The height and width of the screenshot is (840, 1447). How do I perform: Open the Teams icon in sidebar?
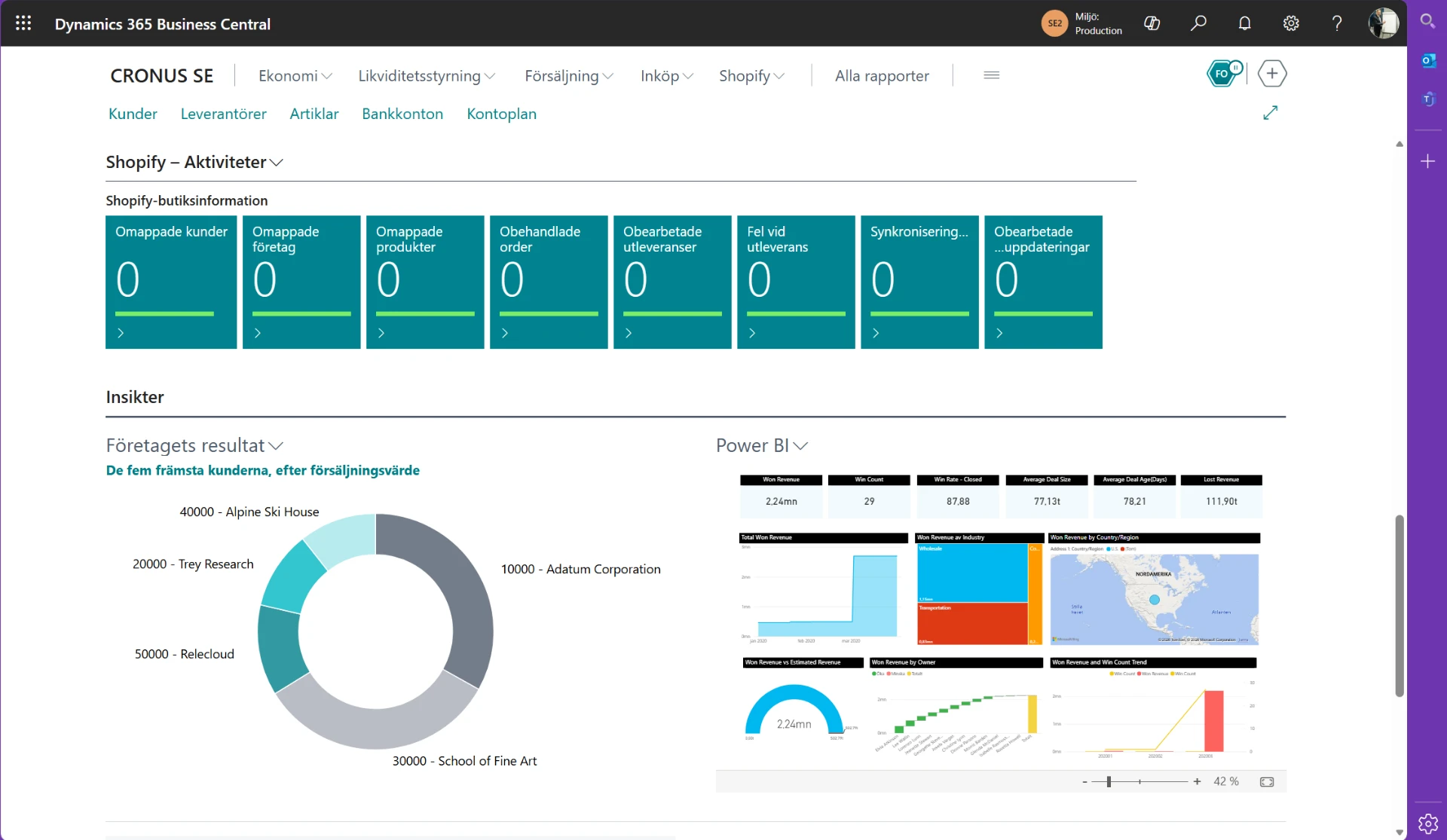1427,99
